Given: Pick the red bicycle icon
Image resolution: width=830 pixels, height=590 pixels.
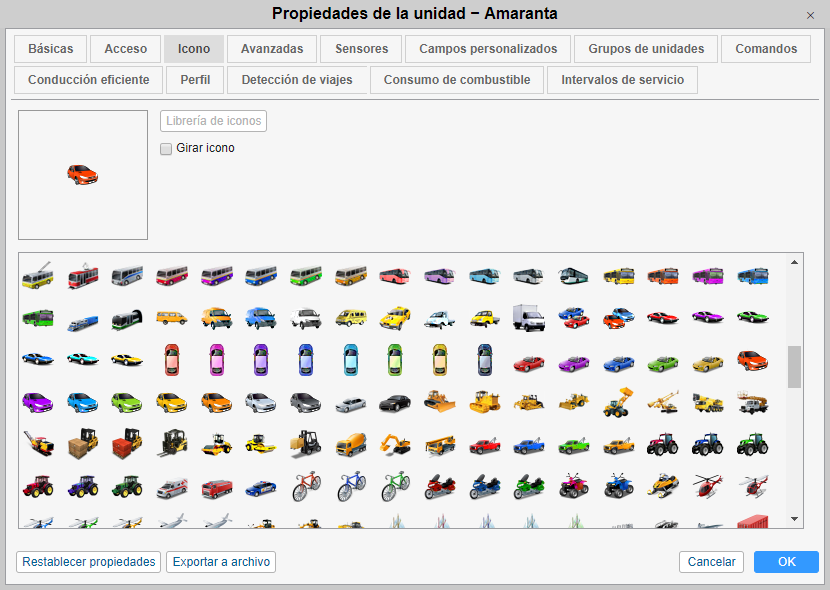Looking at the screenshot, I should 306,486.
